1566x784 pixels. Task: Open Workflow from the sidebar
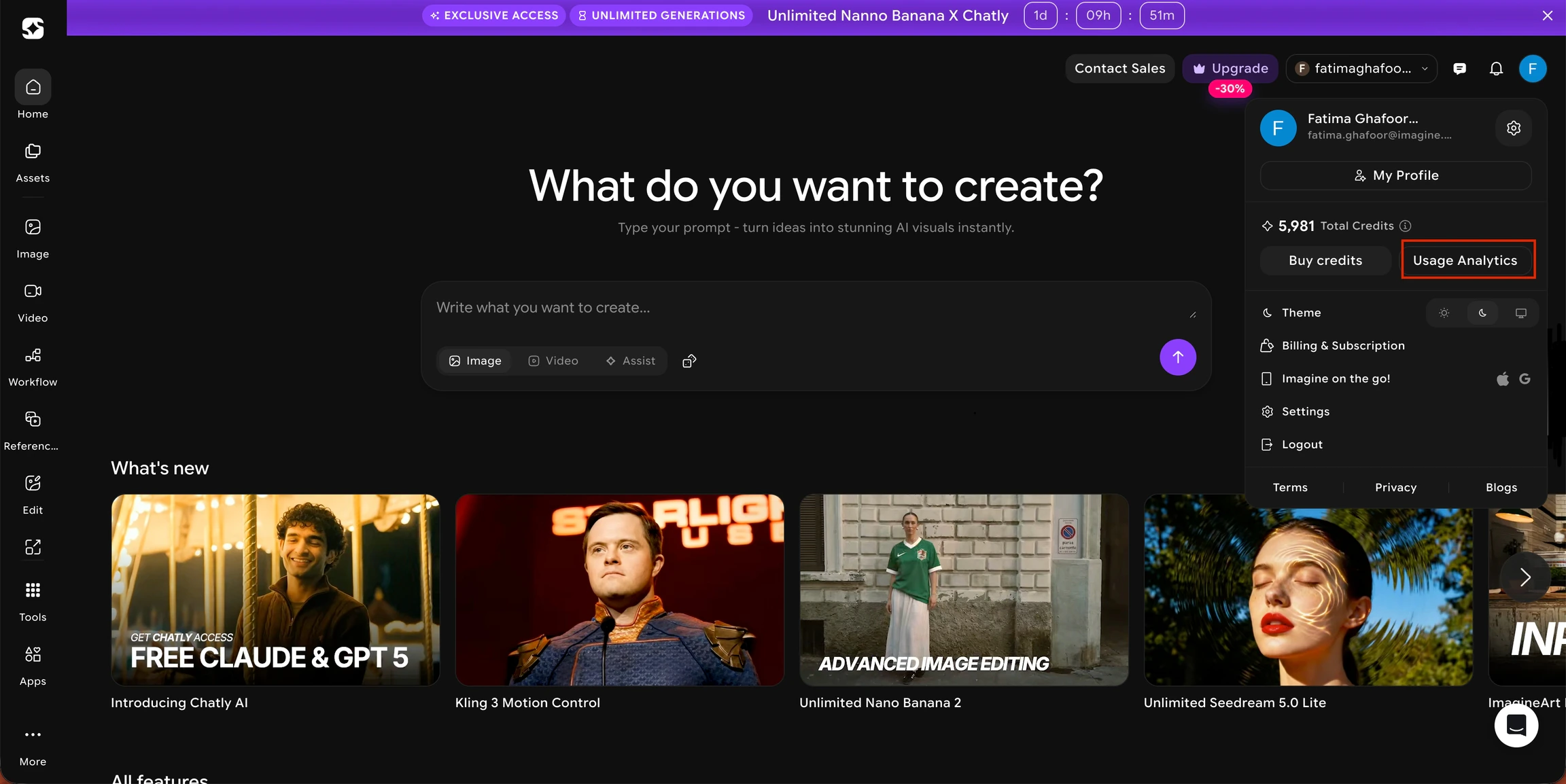(x=33, y=367)
